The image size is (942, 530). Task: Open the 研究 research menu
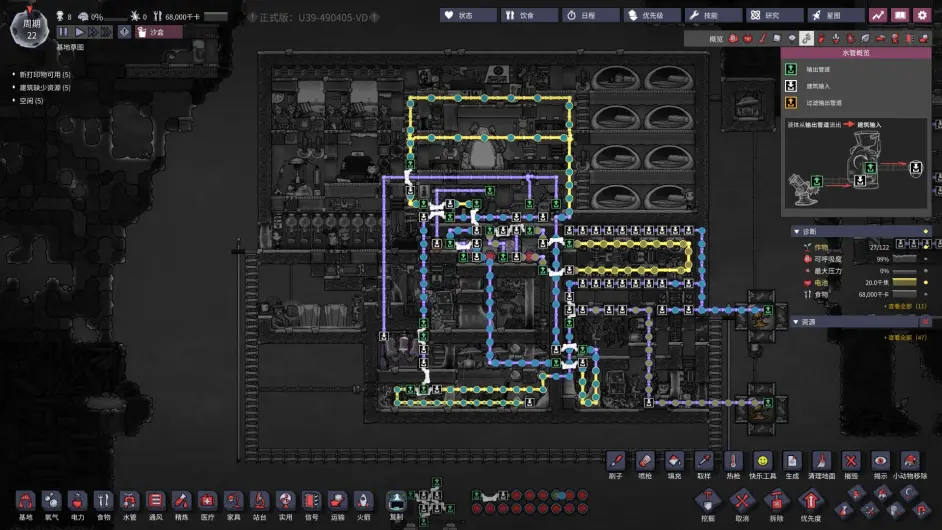click(774, 16)
